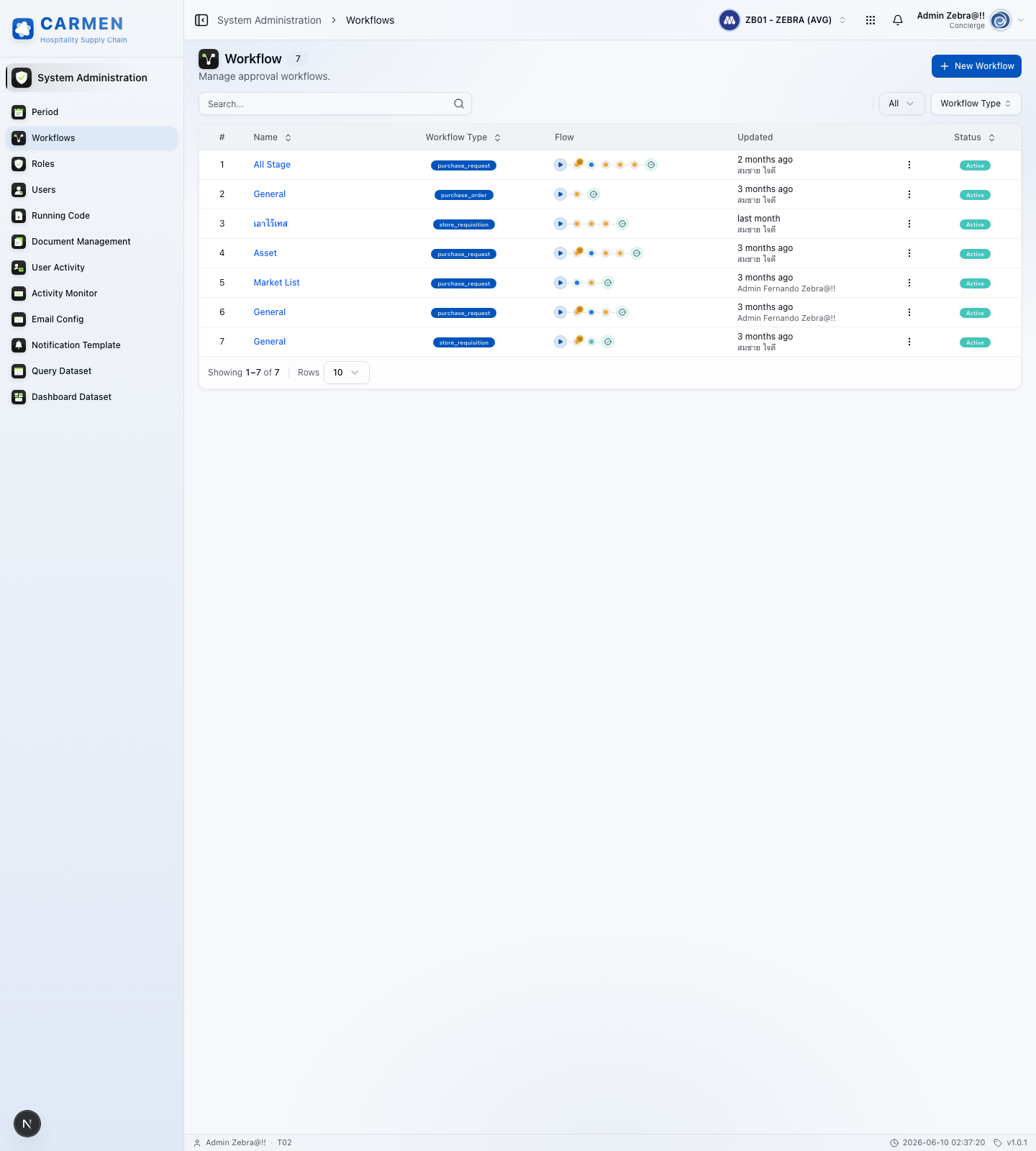The height and width of the screenshot is (1151, 1036).
Task: Open Users sidebar item
Action: (x=91, y=190)
